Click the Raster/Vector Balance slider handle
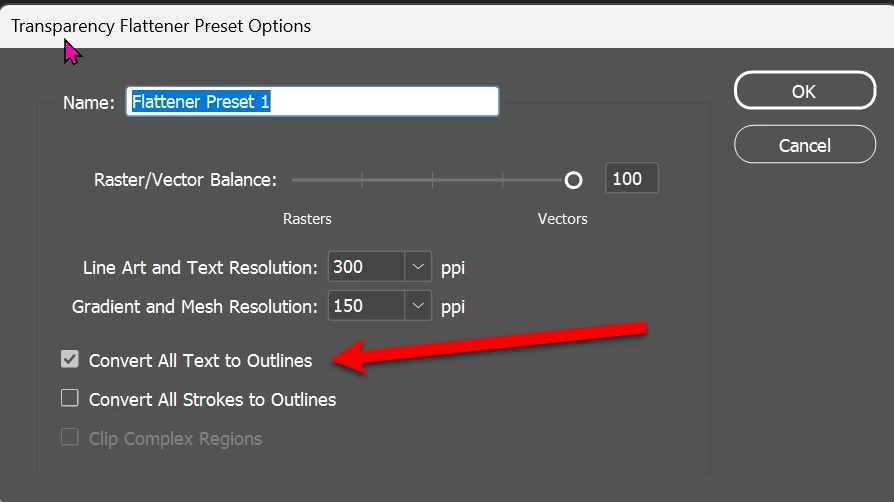Image resolution: width=894 pixels, height=502 pixels. coord(573,180)
